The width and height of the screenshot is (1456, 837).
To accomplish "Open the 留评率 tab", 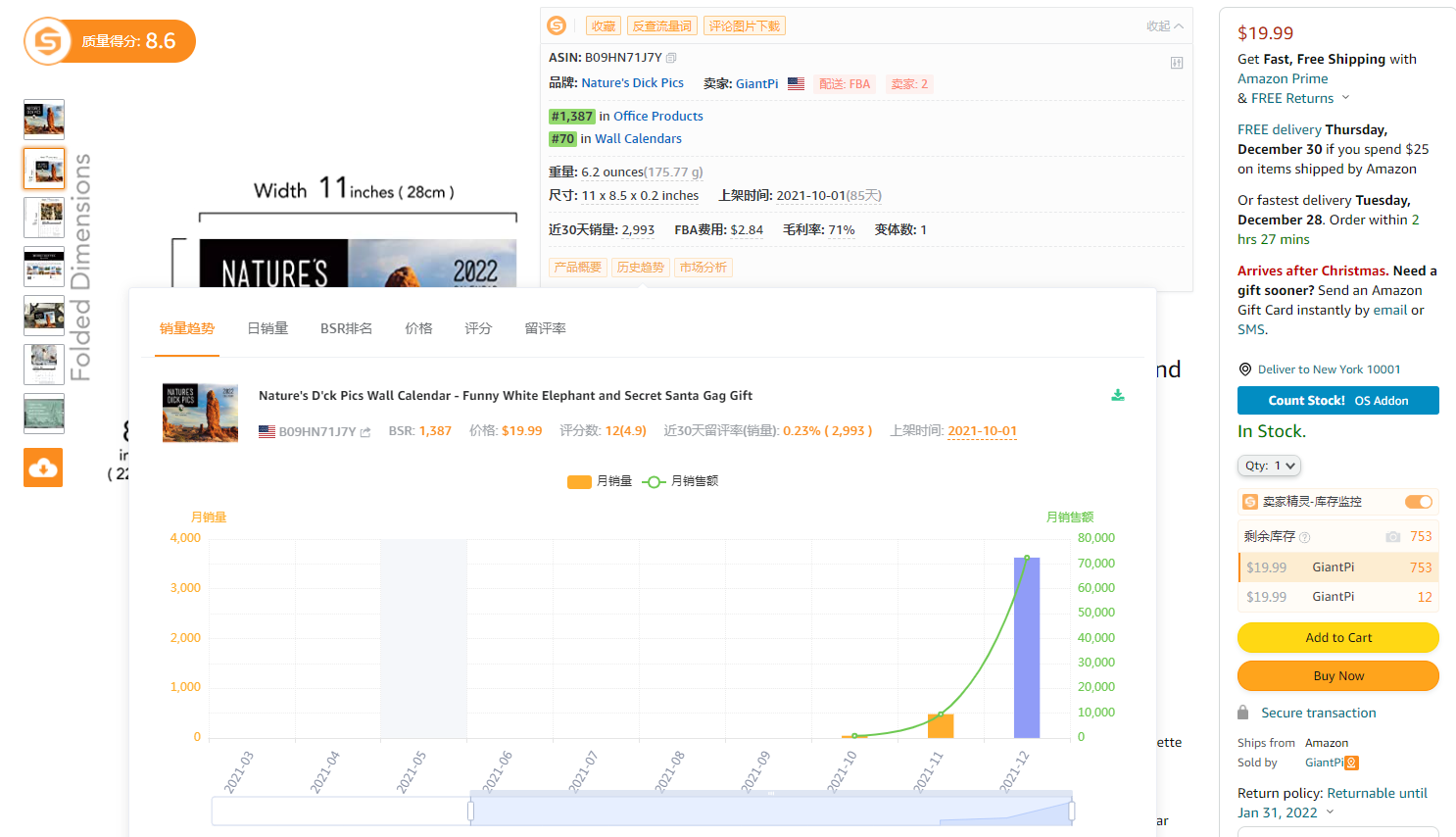I will (545, 328).
